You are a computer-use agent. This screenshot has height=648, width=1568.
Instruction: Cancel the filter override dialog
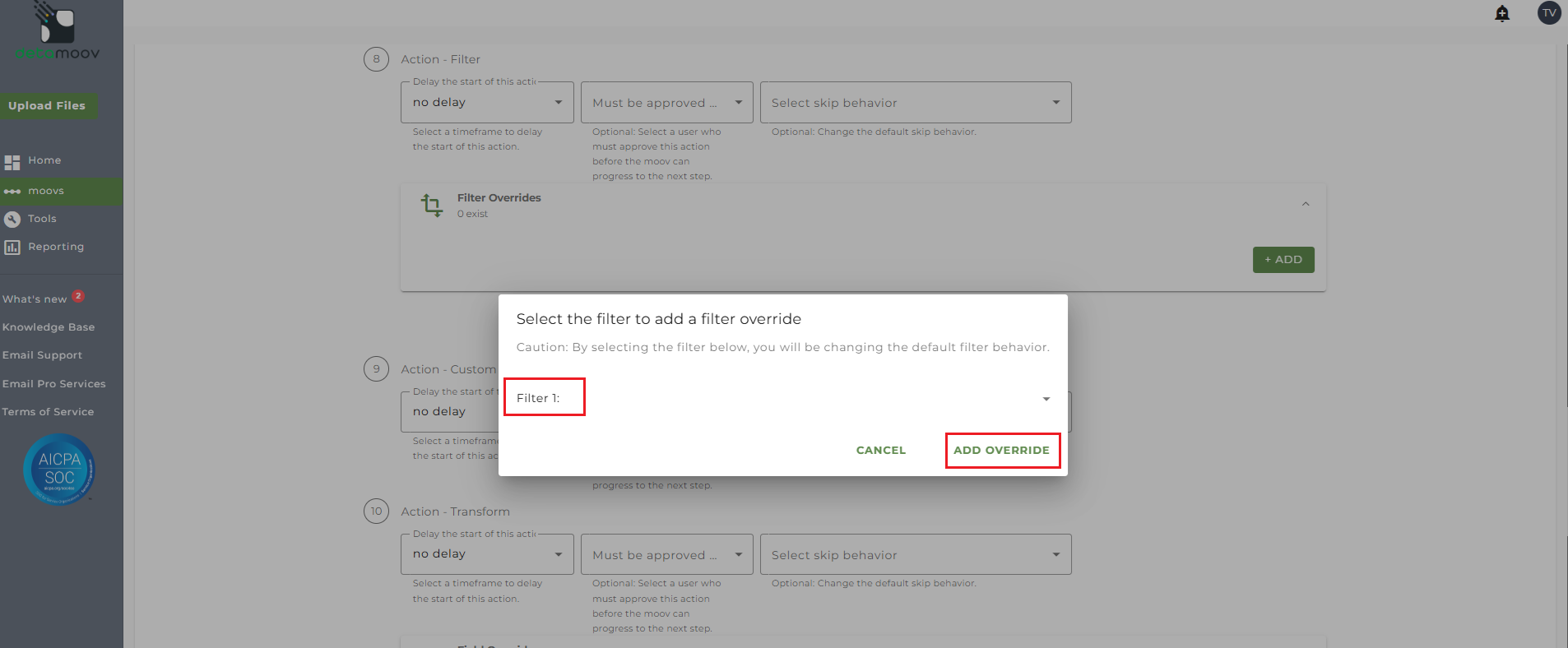pyautogui.click(x=880, y=451)
